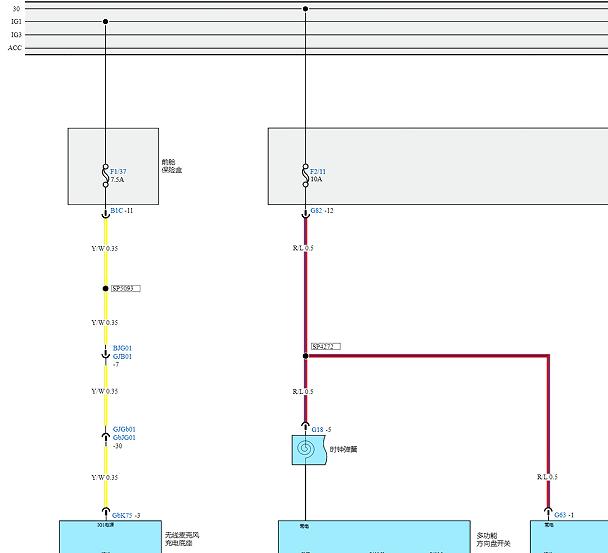This screenshot has height=553, width=608.
Task: Select the front compartment fuse box rectangle
Action: tap(113, 166)
